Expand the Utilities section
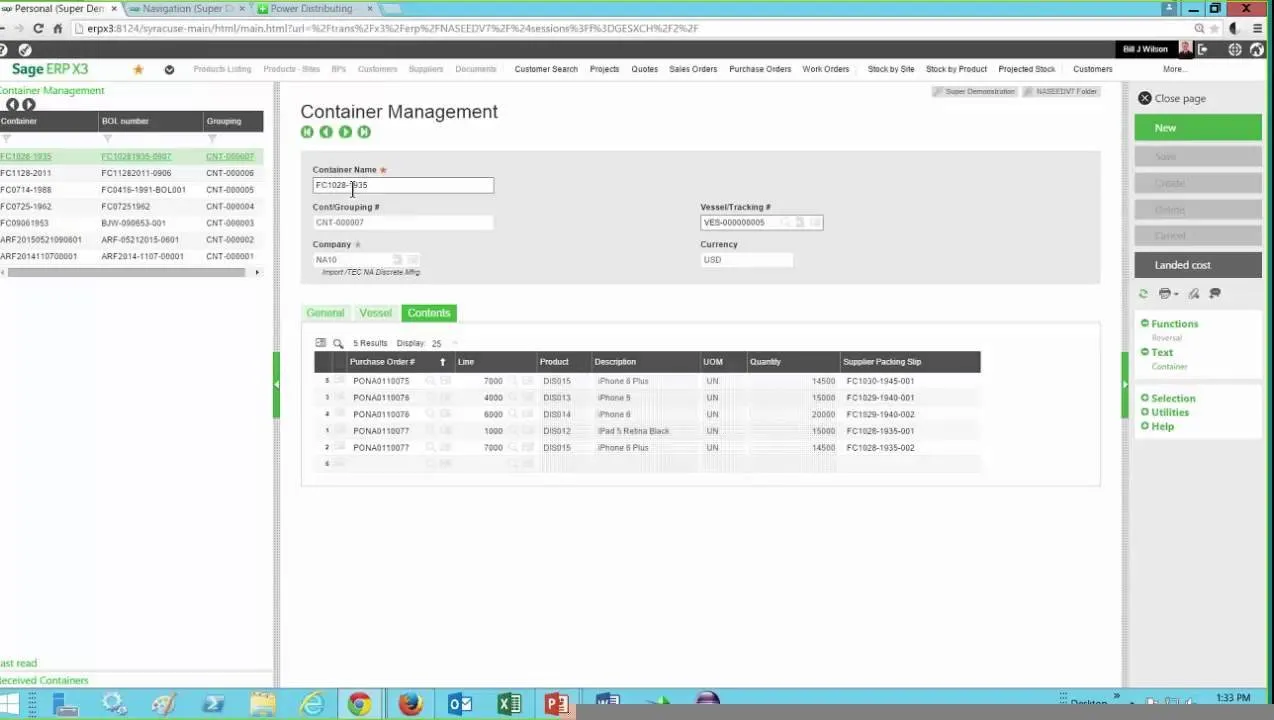Image resolution: width=1274 pixels, height=720 pixels. pos(1172,411)
